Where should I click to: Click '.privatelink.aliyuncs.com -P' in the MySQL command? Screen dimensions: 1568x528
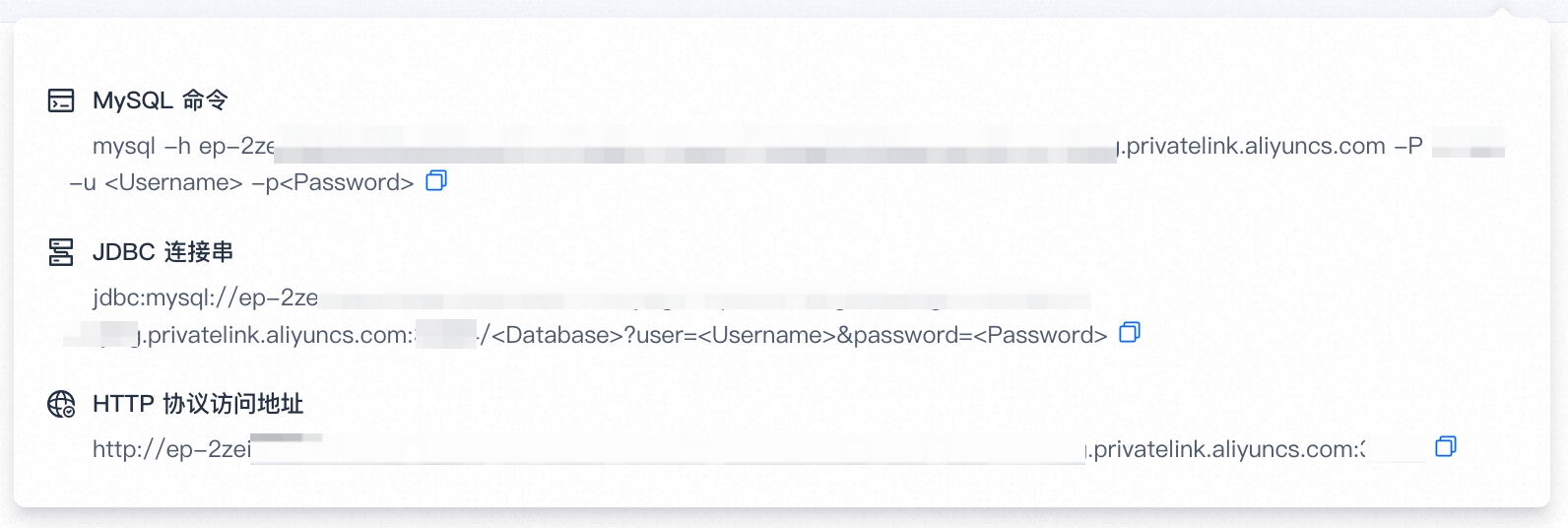[1270, 147]
